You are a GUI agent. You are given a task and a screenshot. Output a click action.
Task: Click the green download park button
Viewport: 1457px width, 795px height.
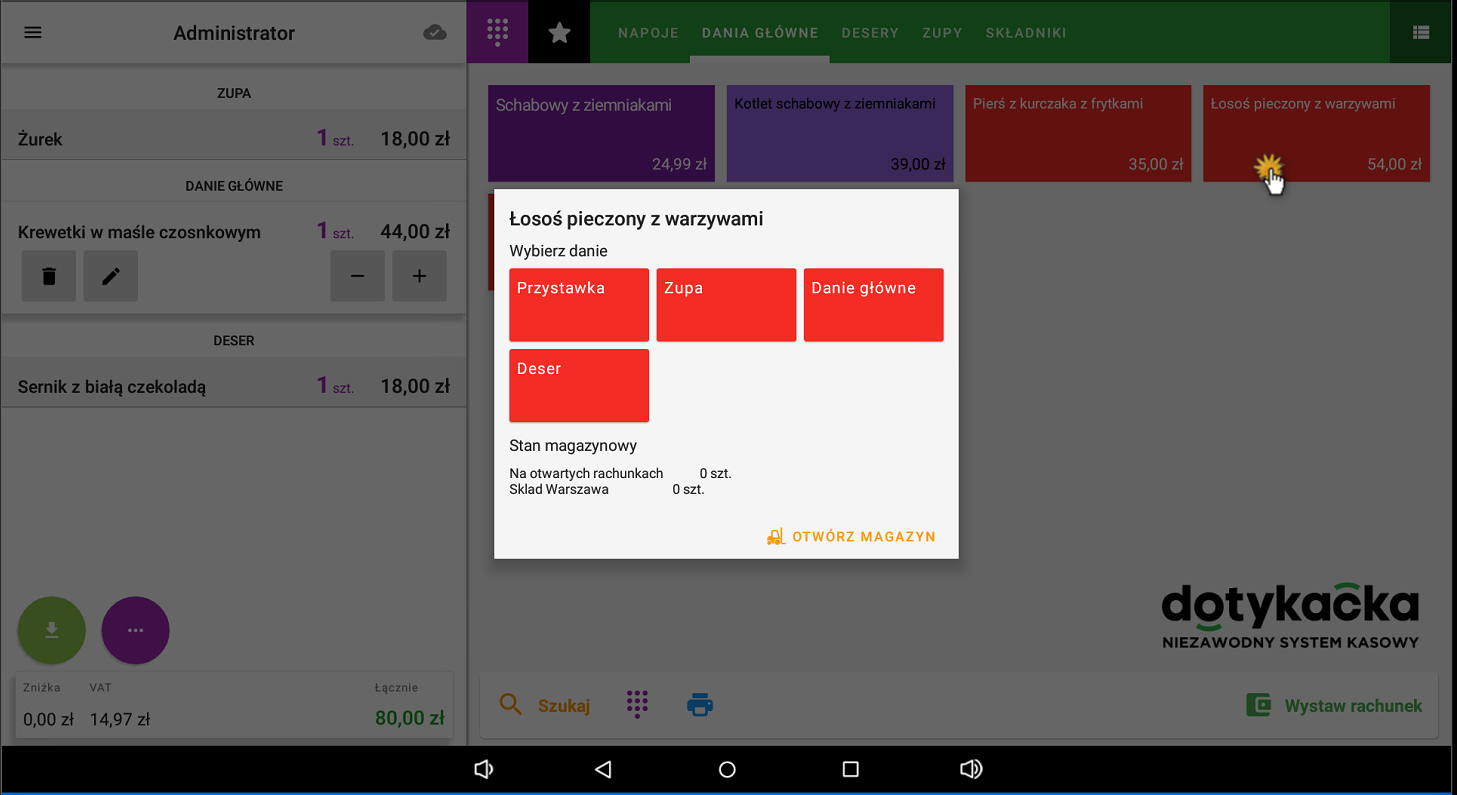pos(52,630)
